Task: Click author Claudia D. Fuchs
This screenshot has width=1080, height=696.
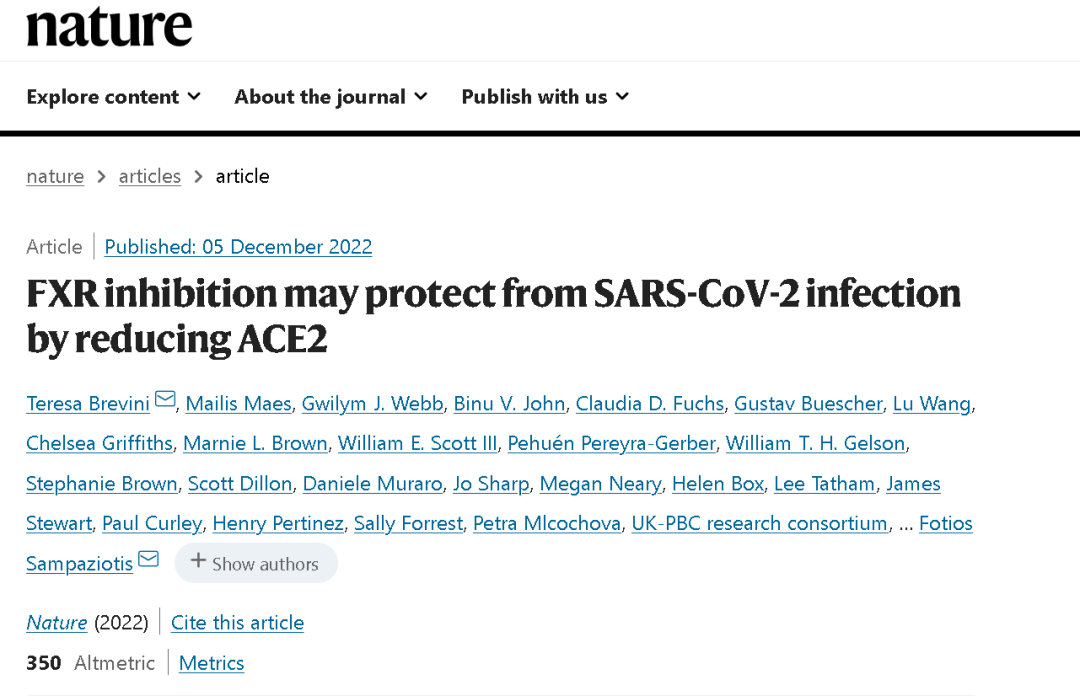Action: [650, 404]
